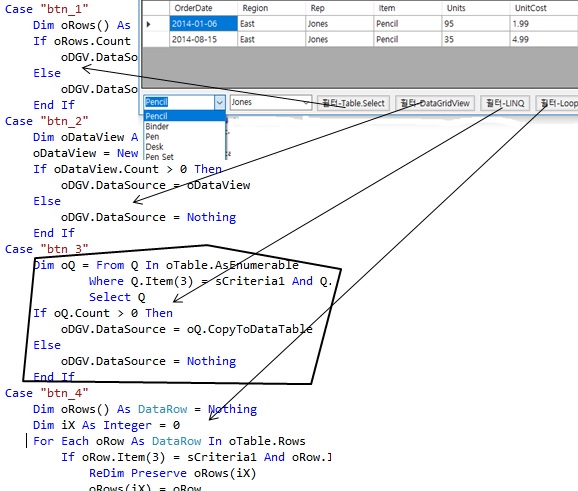Click the 필터-Loop button

point(557,103)
